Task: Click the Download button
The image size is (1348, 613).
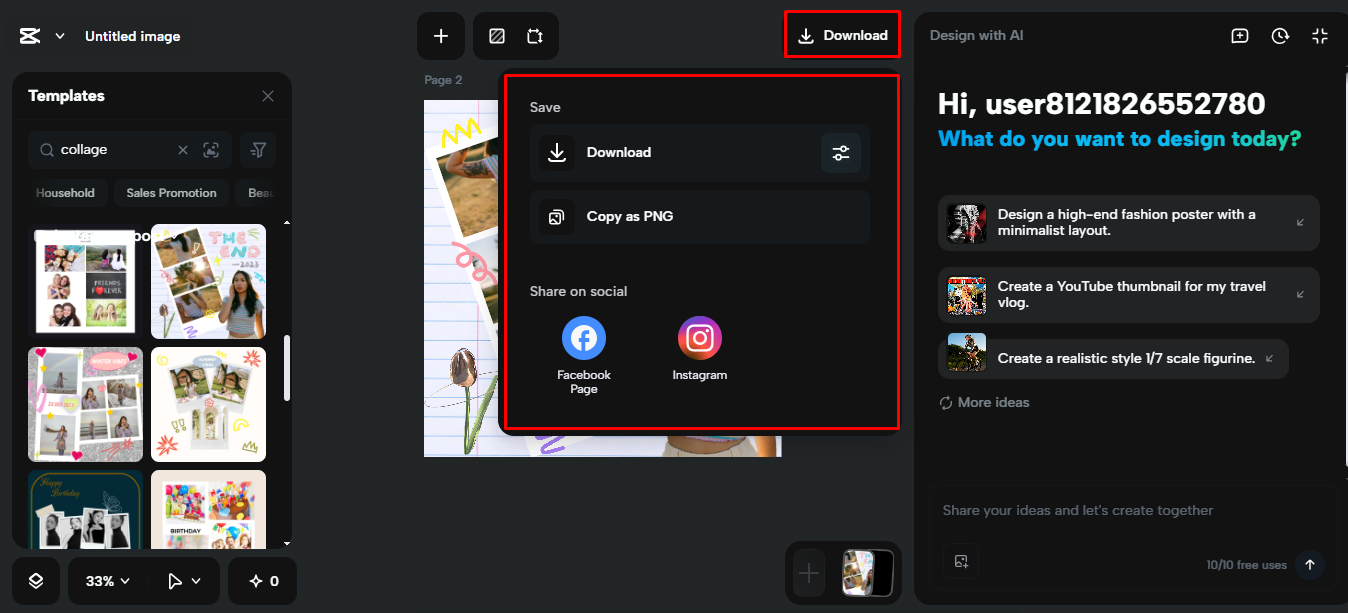Action: [x=841, y=34]
